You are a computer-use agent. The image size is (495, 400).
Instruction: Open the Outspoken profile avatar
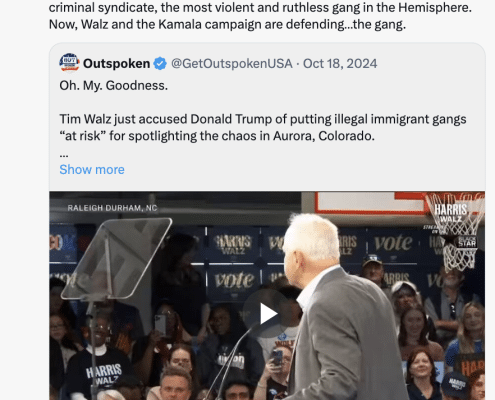pyautogui.click(x=69, y=62)
